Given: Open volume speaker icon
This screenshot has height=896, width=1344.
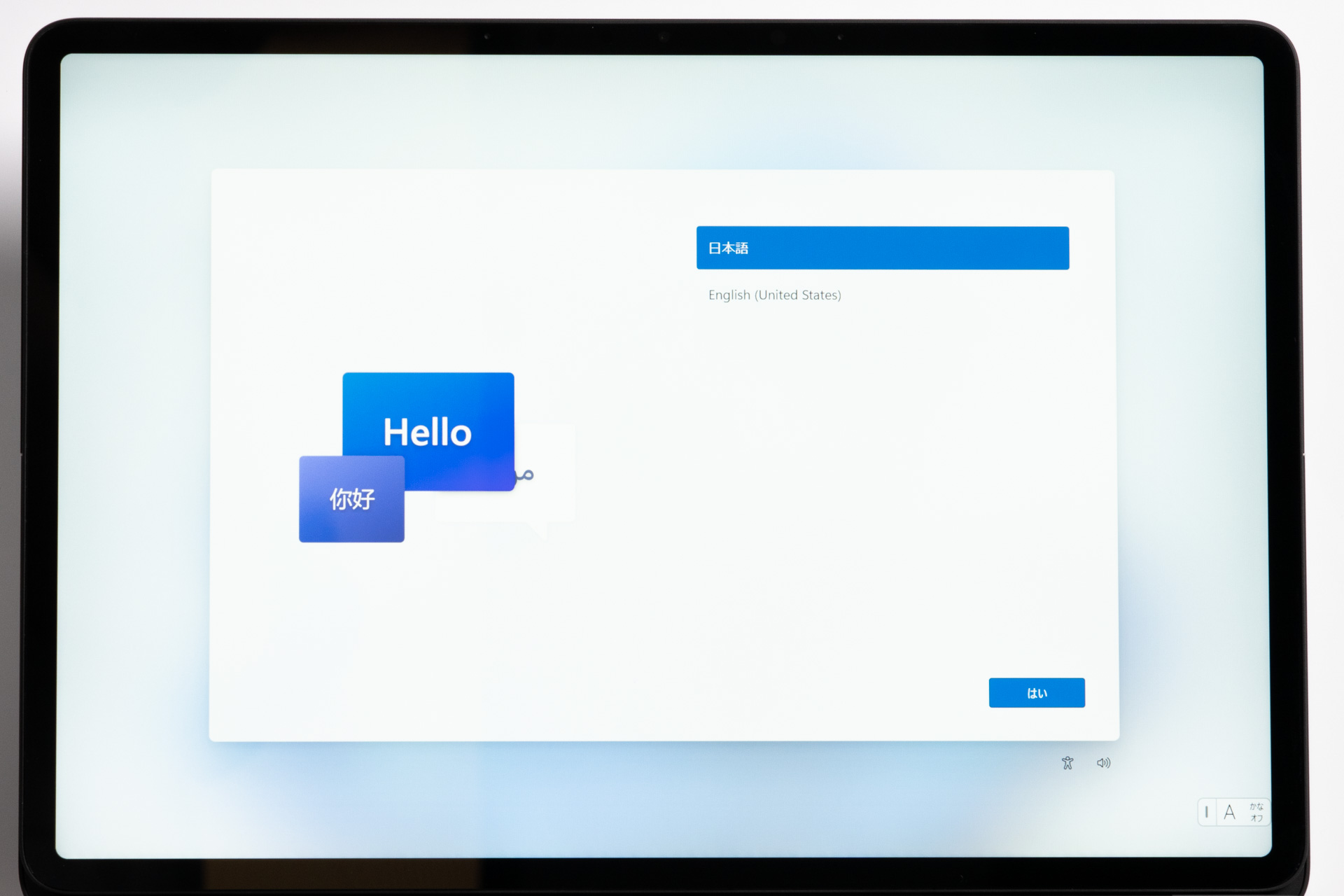Looking at the screenshot, I should [1104, 763].
